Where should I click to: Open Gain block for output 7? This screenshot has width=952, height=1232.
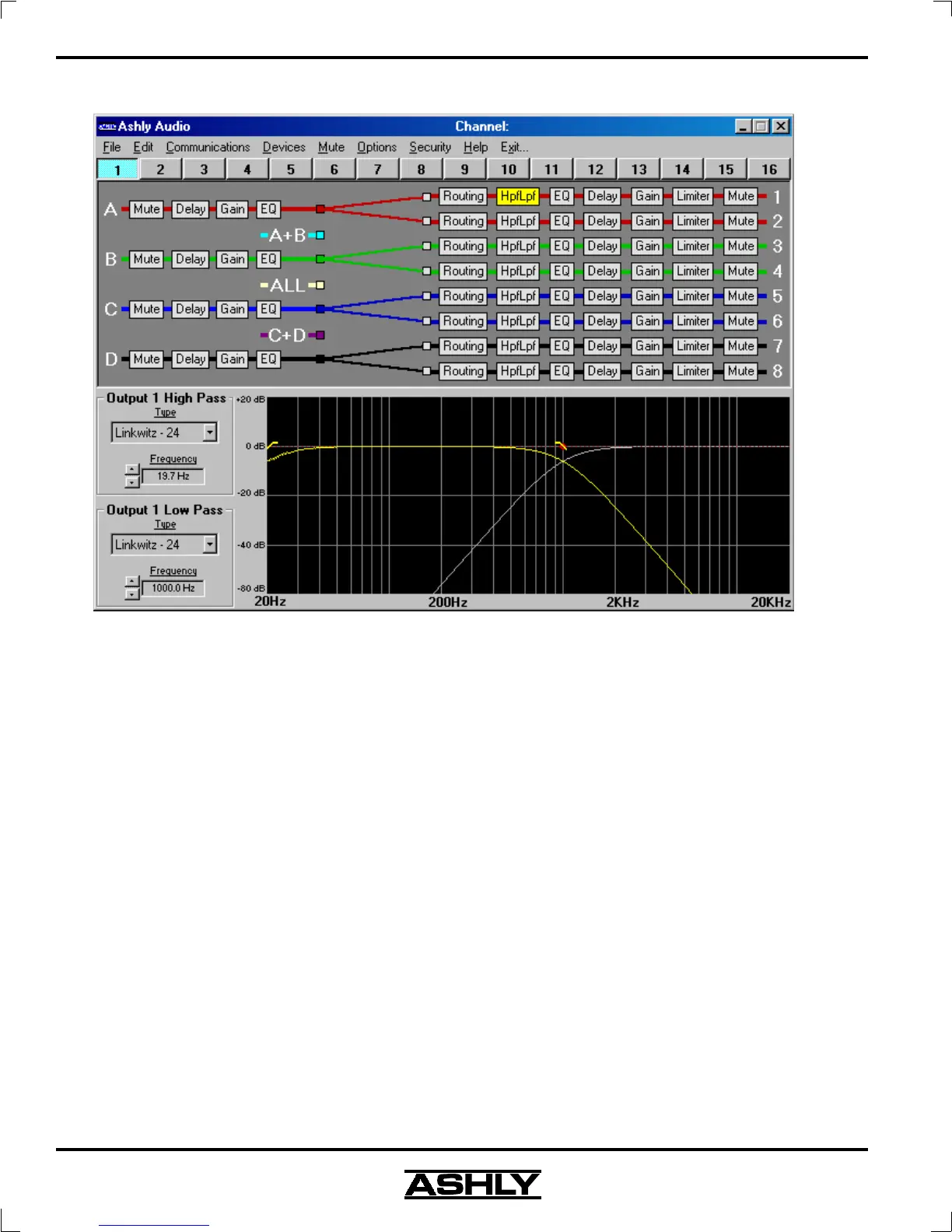coord(648,346)
